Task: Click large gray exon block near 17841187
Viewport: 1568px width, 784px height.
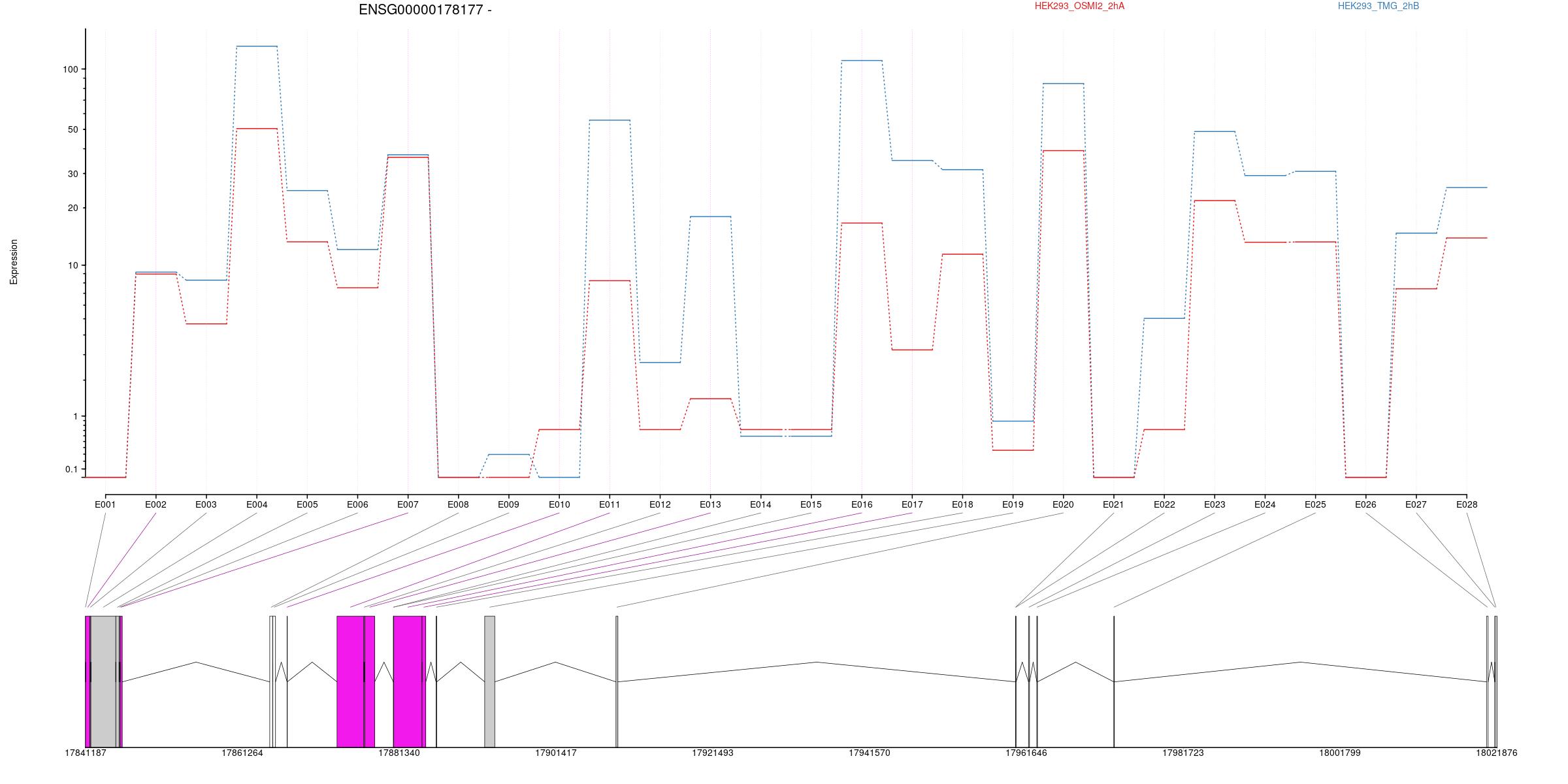Action: (103, 681)
